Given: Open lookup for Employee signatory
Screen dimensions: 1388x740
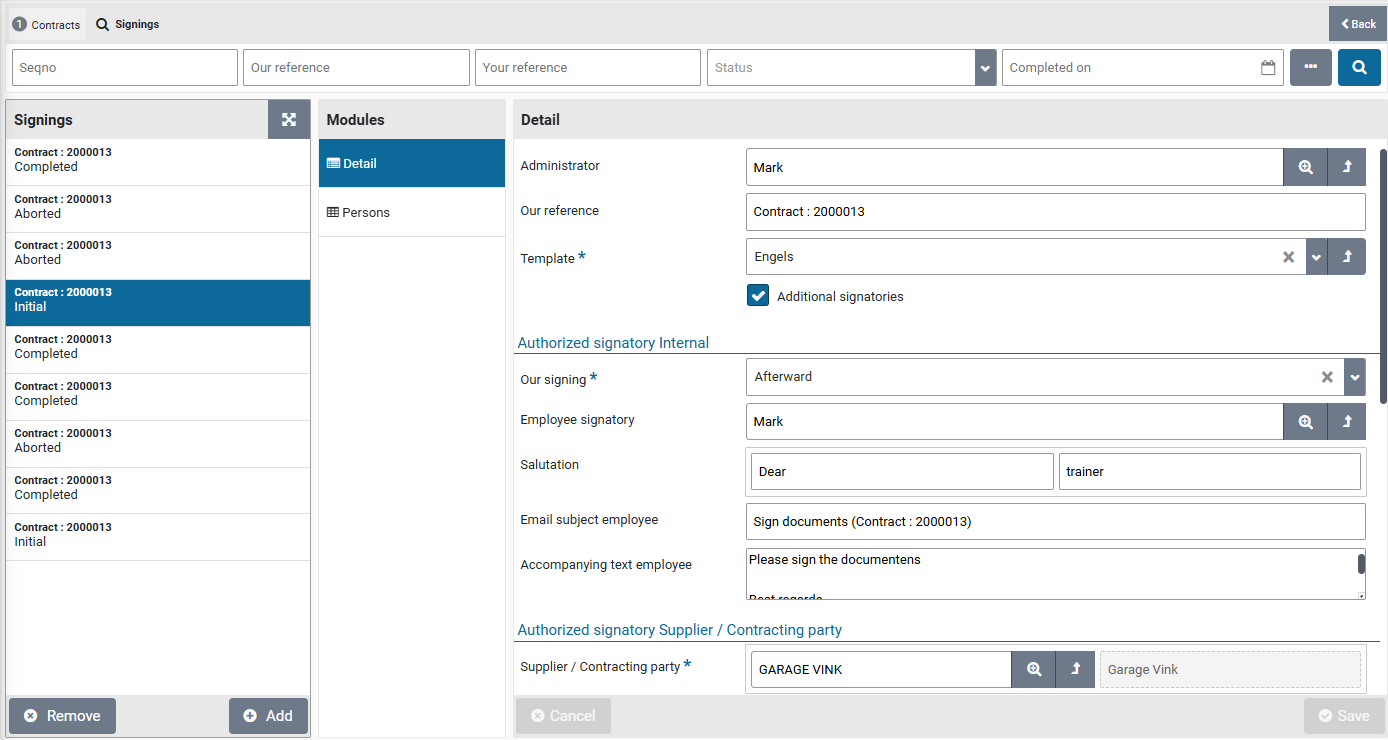Looking at the screenshot, I should pyautogui.click(x=1305, y=422).
